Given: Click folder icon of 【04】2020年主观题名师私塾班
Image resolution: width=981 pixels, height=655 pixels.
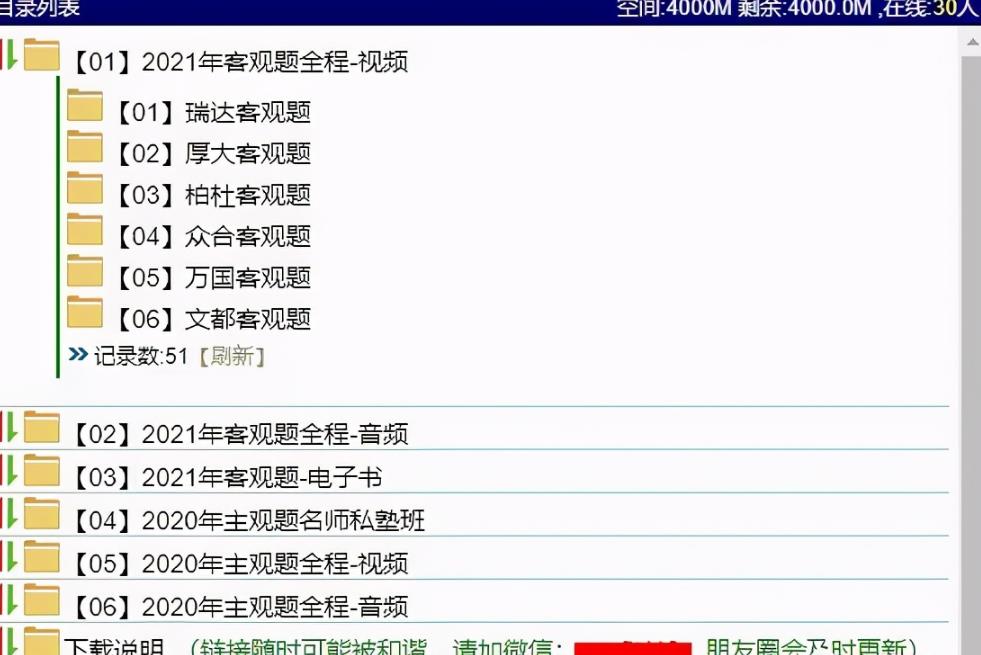Looking at the screenshot, I should (42, 514).
